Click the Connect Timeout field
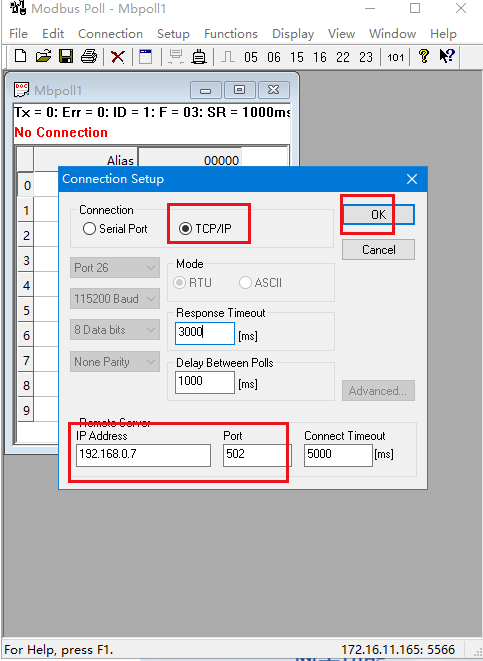 pos(338,455)
